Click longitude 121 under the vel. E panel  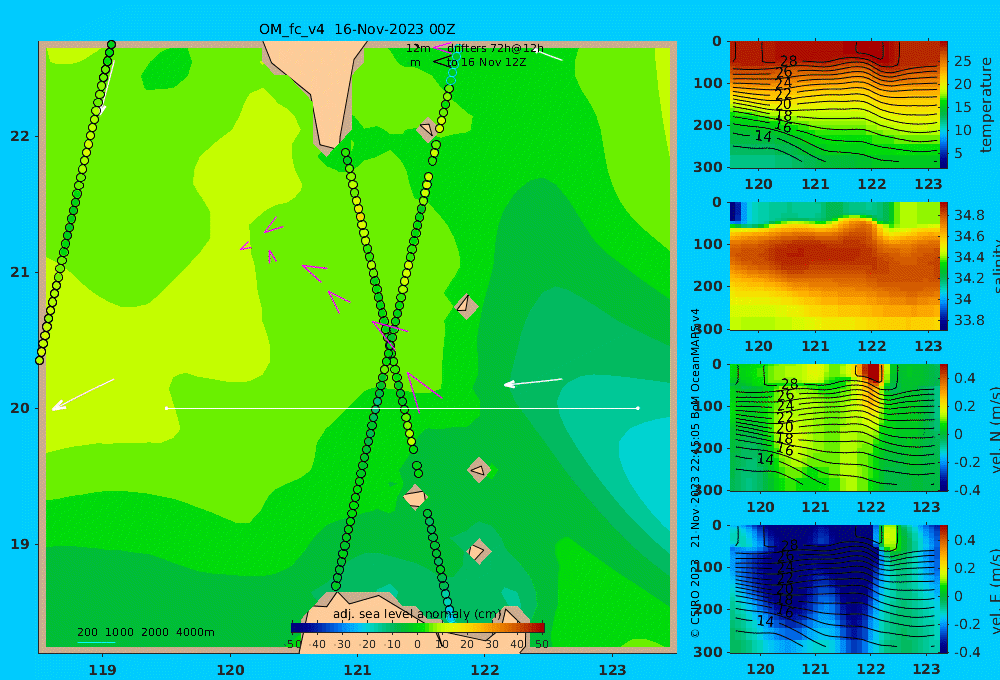(x=815, y=670)
